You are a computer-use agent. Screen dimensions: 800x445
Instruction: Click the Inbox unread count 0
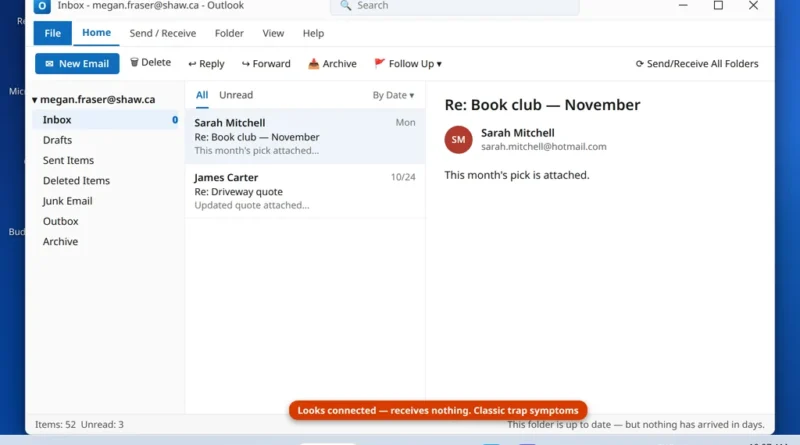pyautogui.click(x=174, y=120)
